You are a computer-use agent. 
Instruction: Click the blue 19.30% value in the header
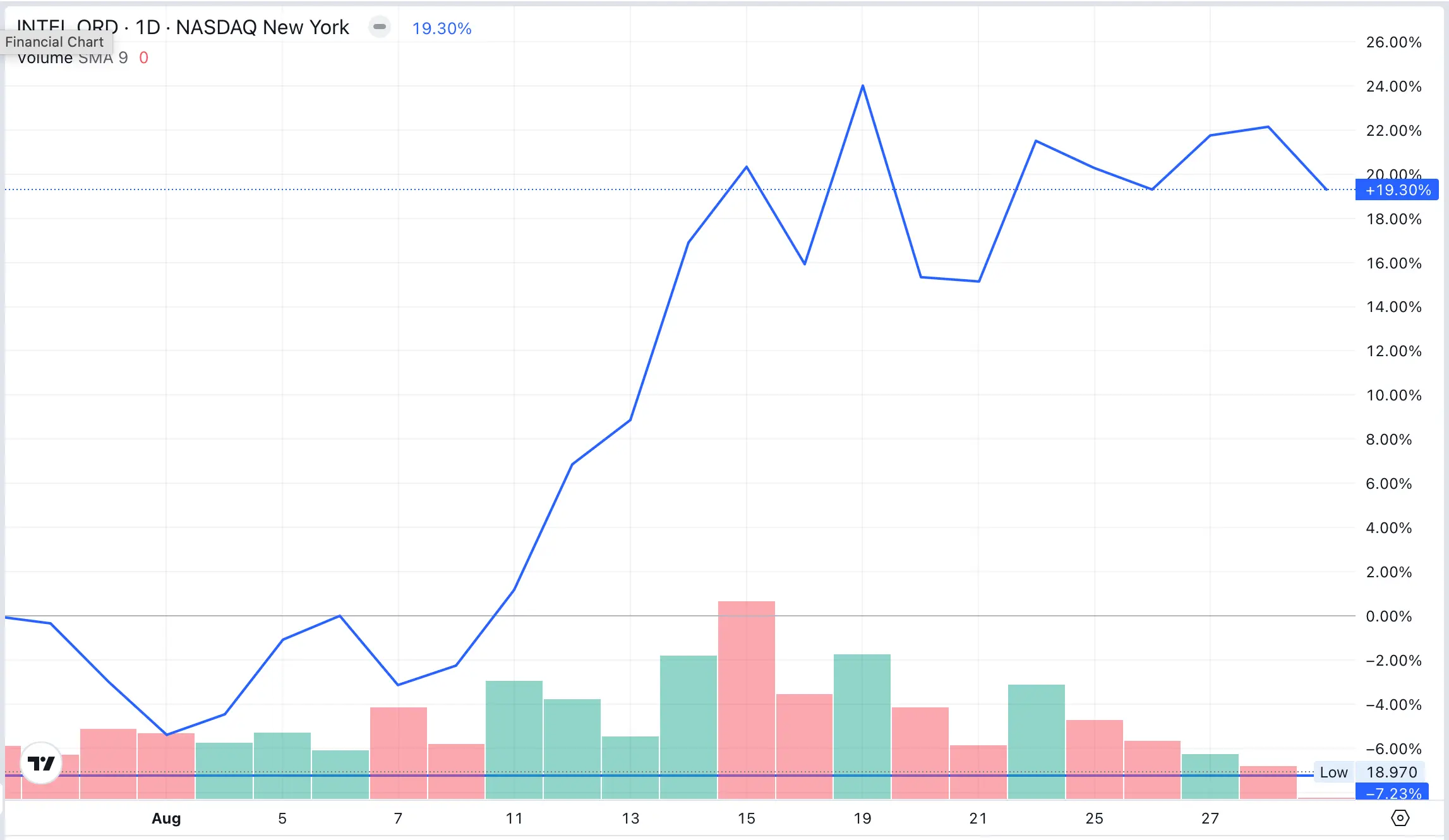(442, 28)
